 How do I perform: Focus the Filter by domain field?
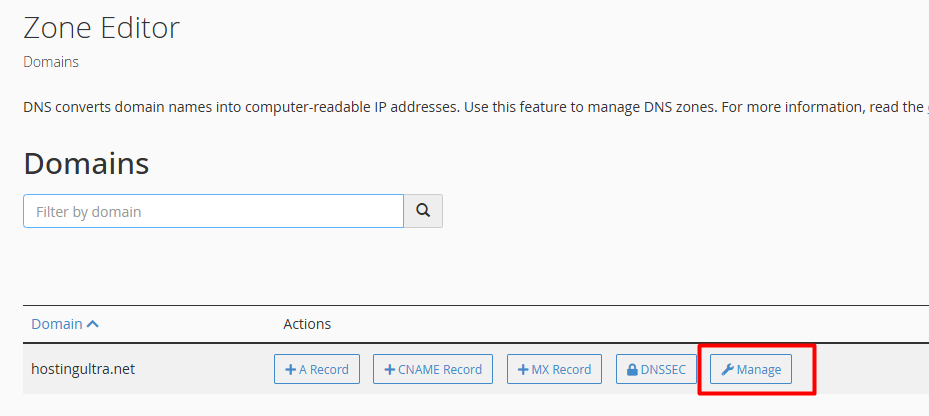[x=213, y=211]
